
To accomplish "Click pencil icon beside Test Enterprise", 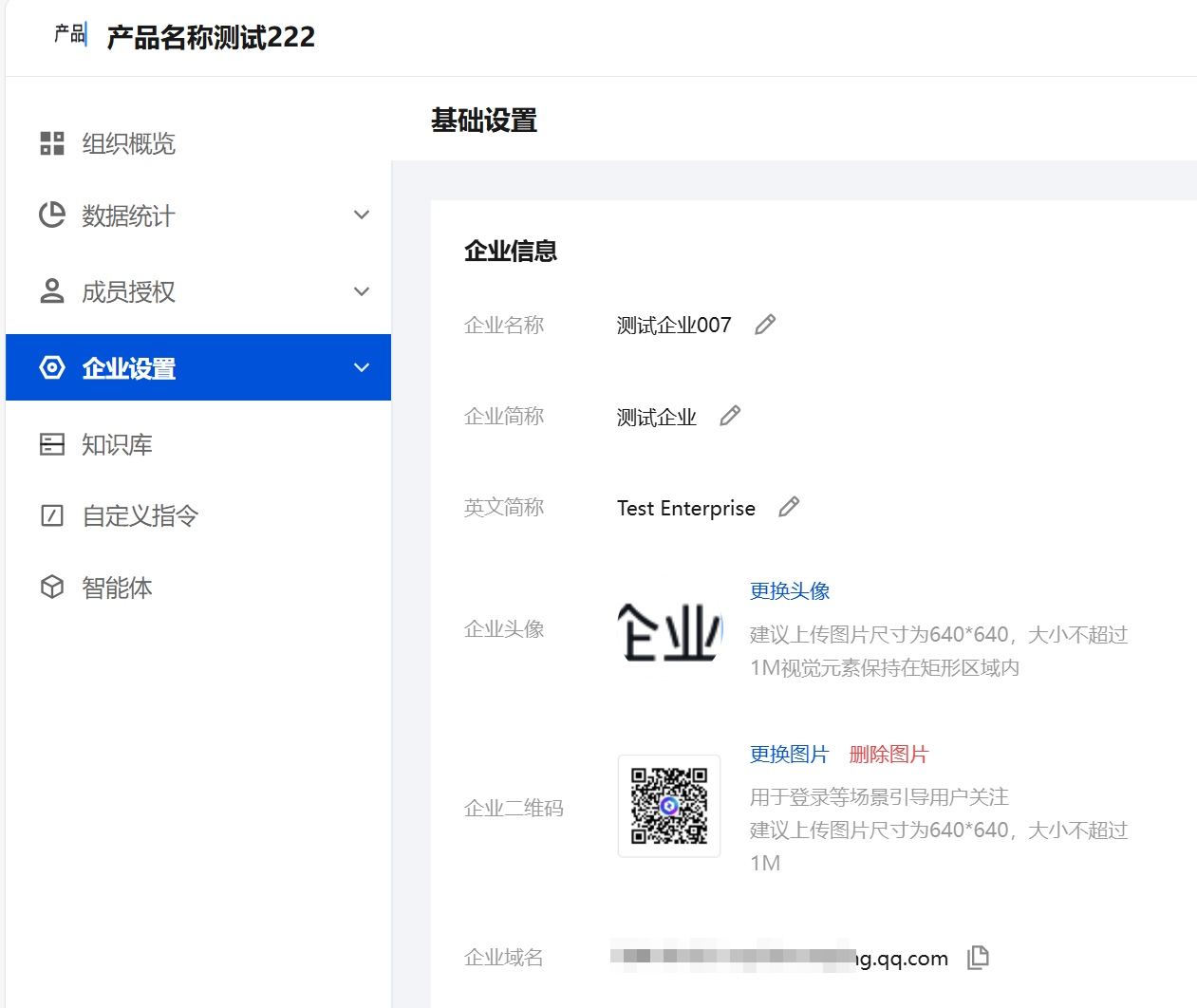I will tap(789, 507).
